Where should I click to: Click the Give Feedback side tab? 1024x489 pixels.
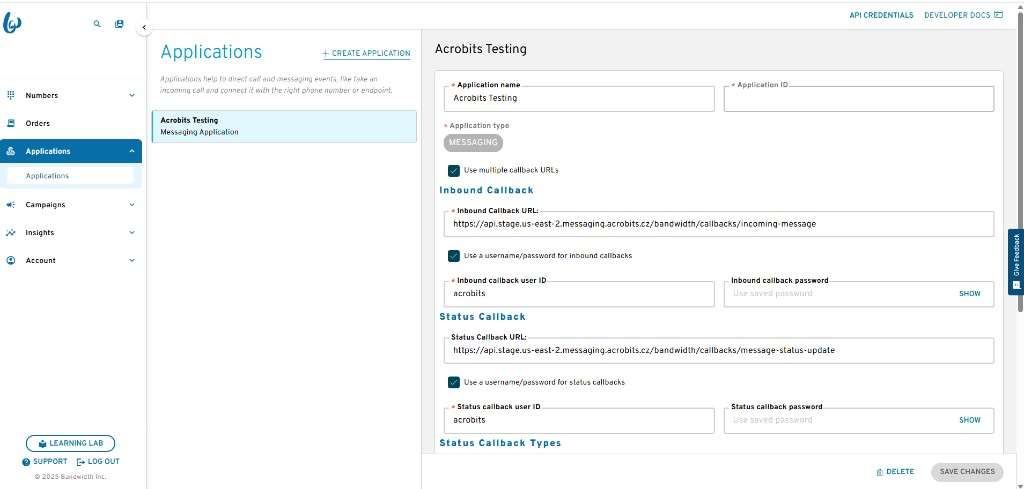tap(1016, 262)
